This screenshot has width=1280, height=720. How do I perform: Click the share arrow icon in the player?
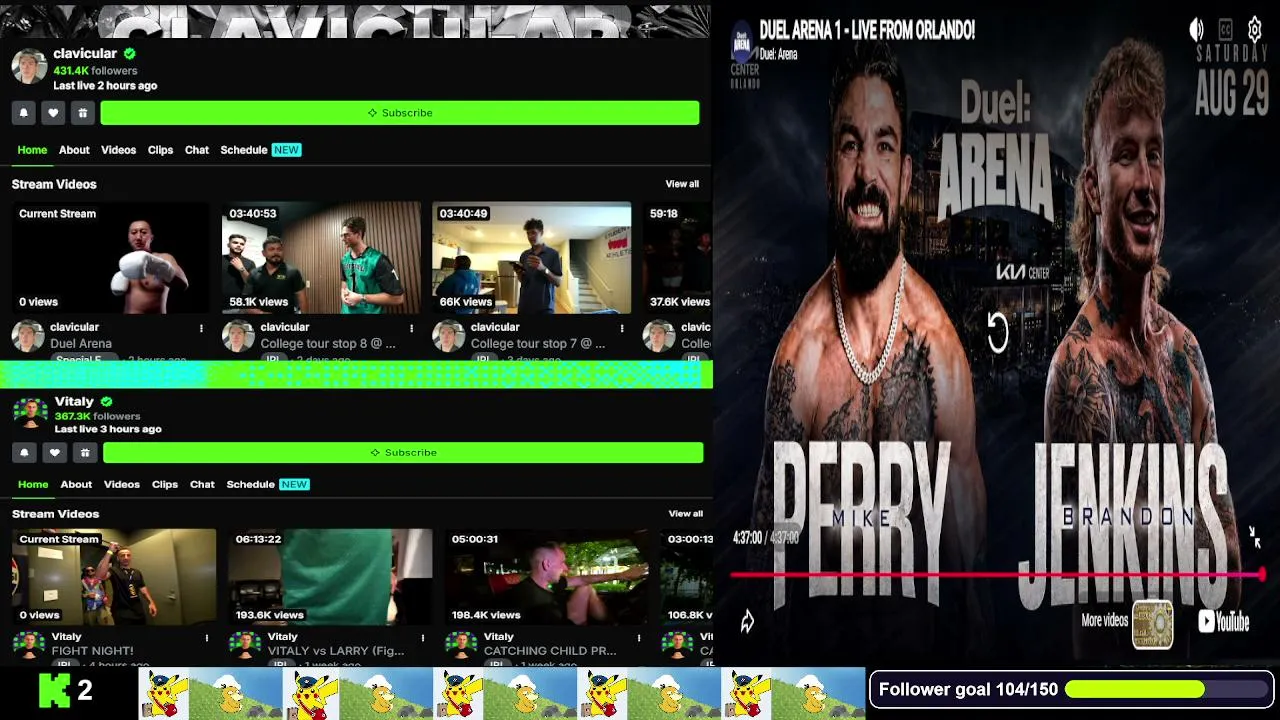tap(747, 621)
